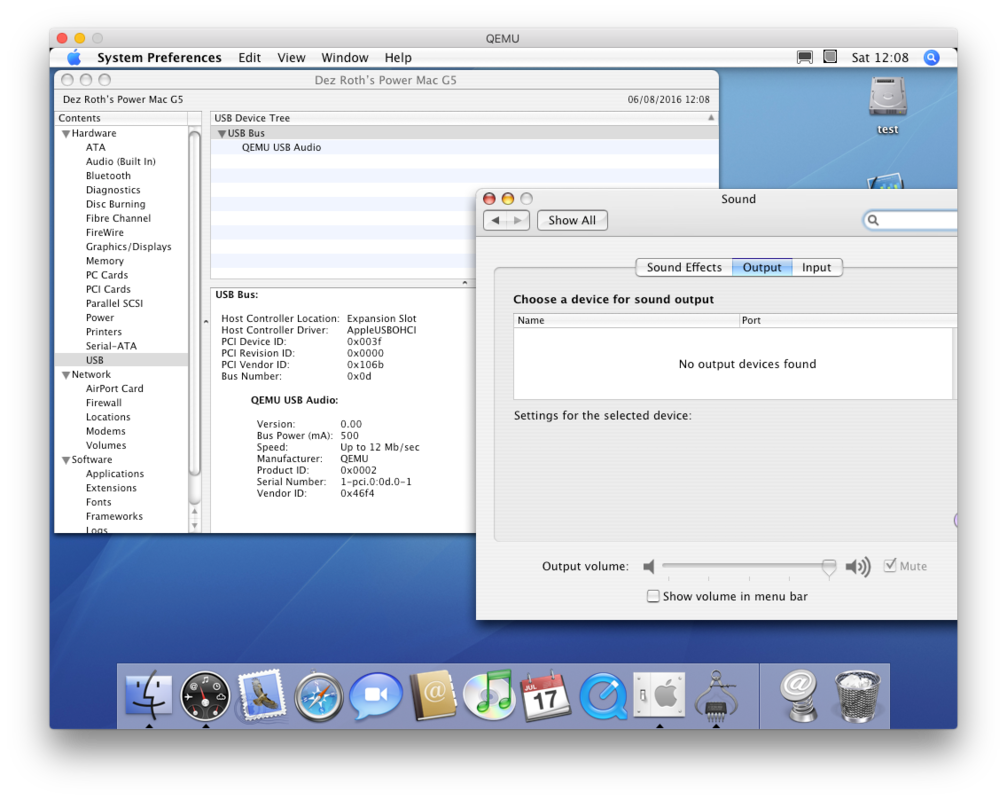This screenshot has width=1007, height=800.
Task: Select Firewall under Network
Action: (103, 403)
